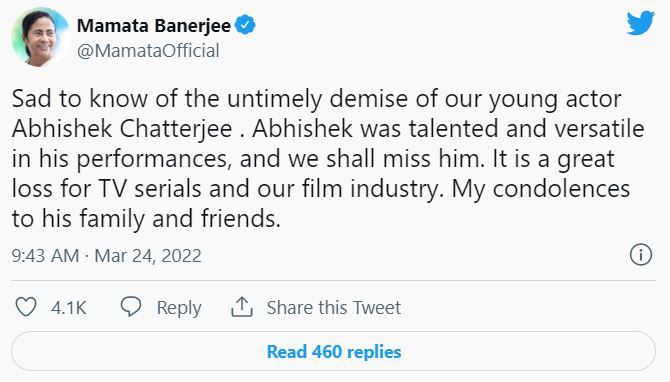Image resolution: width=670 pixels, height=382 pixels.
Task: Open the @MamataOfficial handle
Action: click(x=148, y=51)
